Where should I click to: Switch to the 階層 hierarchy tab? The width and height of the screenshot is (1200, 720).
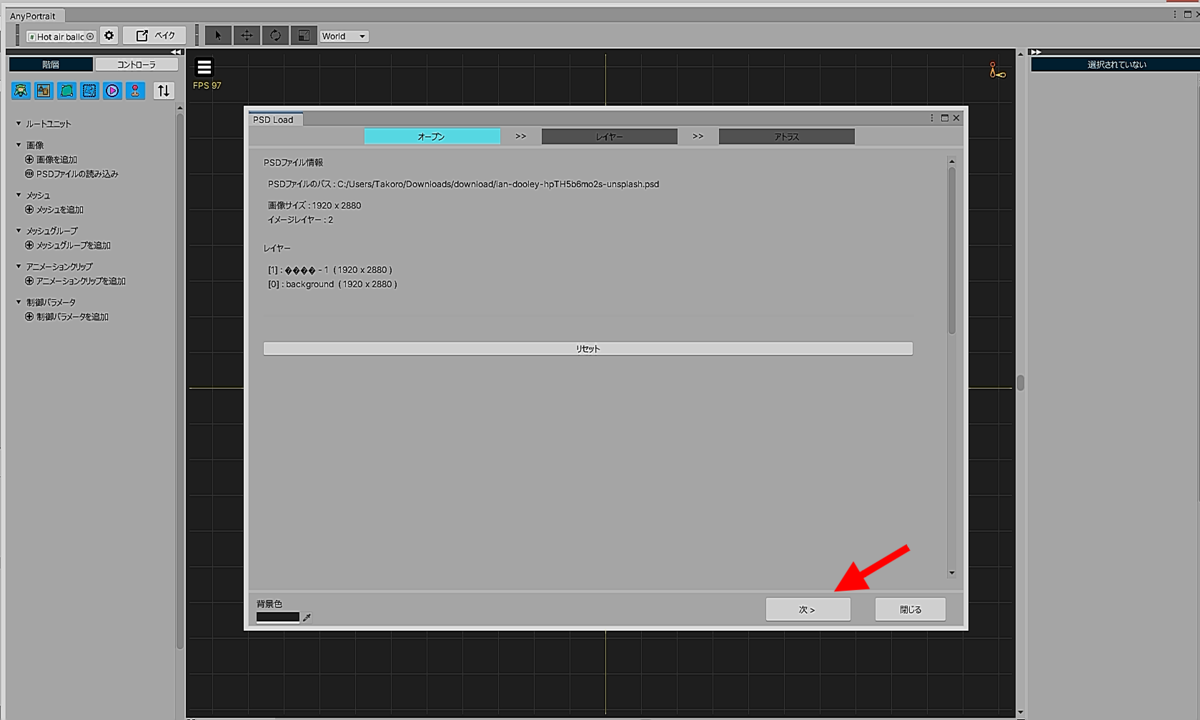(x=51, y=64)
